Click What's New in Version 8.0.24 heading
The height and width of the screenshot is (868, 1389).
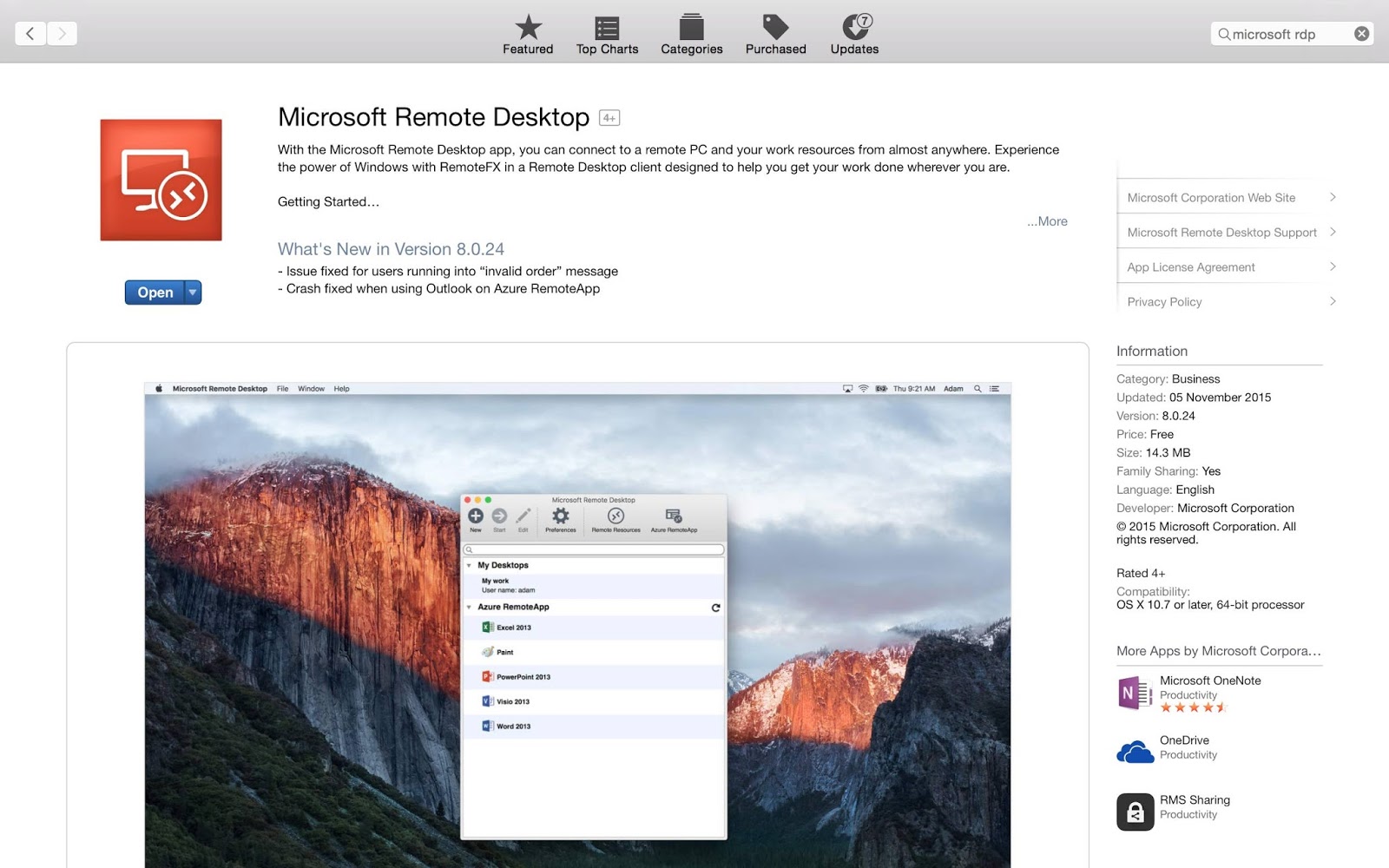(x=391, y=249)
